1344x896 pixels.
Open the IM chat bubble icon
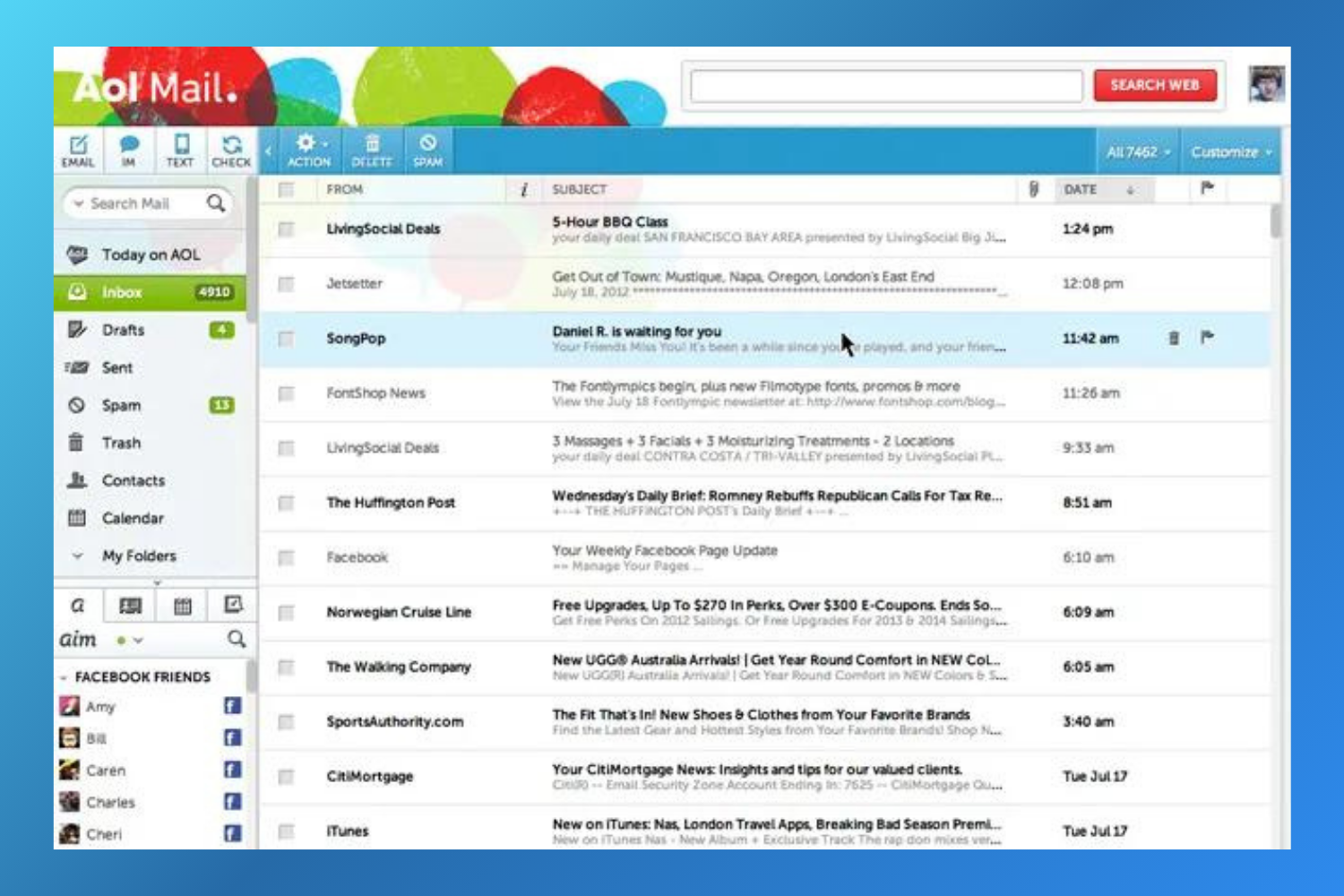pos(129,151)
